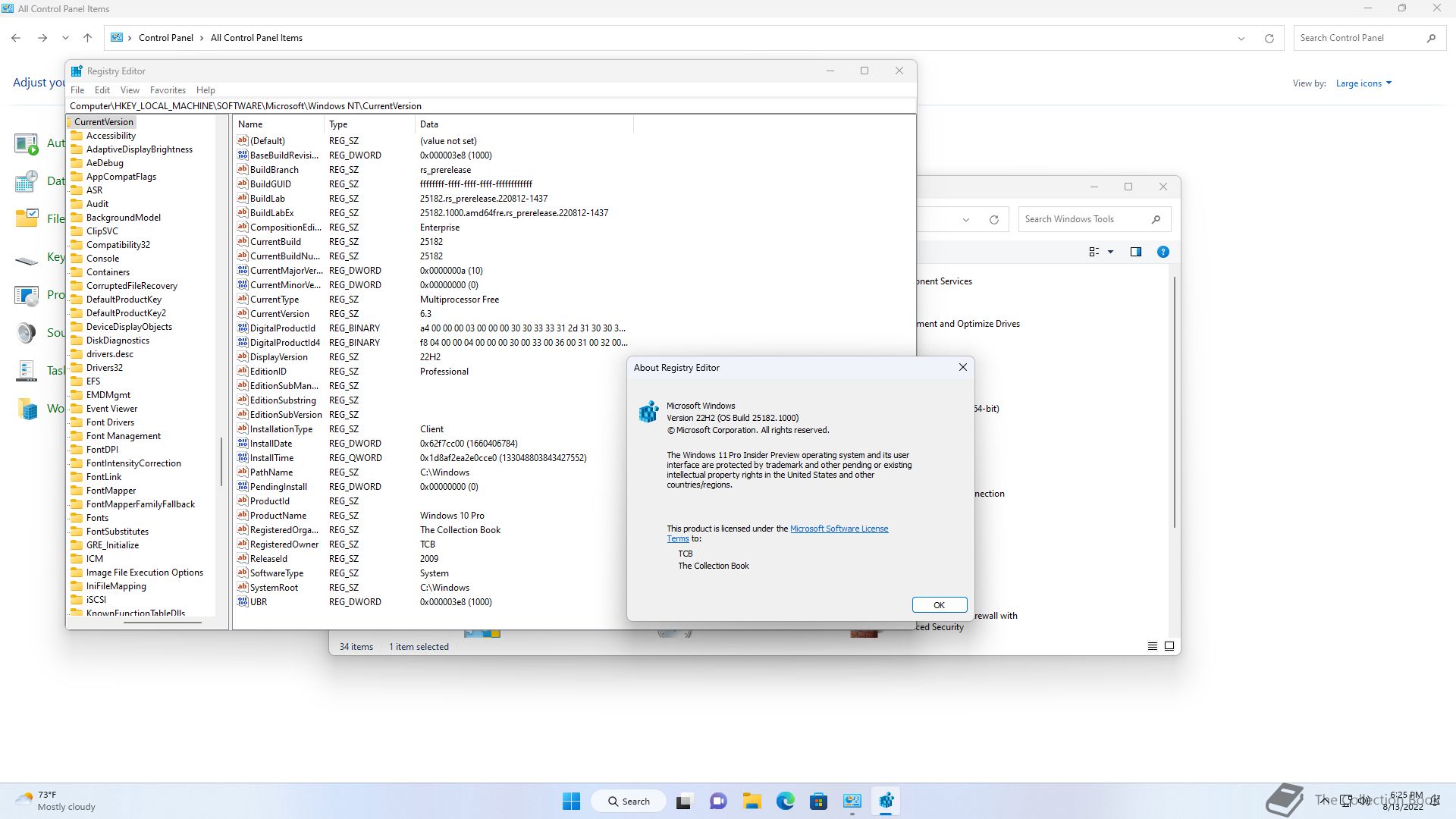The height and width of the screenshot is (819, 1456).
Task: Close the About Registry Editor dialog
Action: pos(962,367)
